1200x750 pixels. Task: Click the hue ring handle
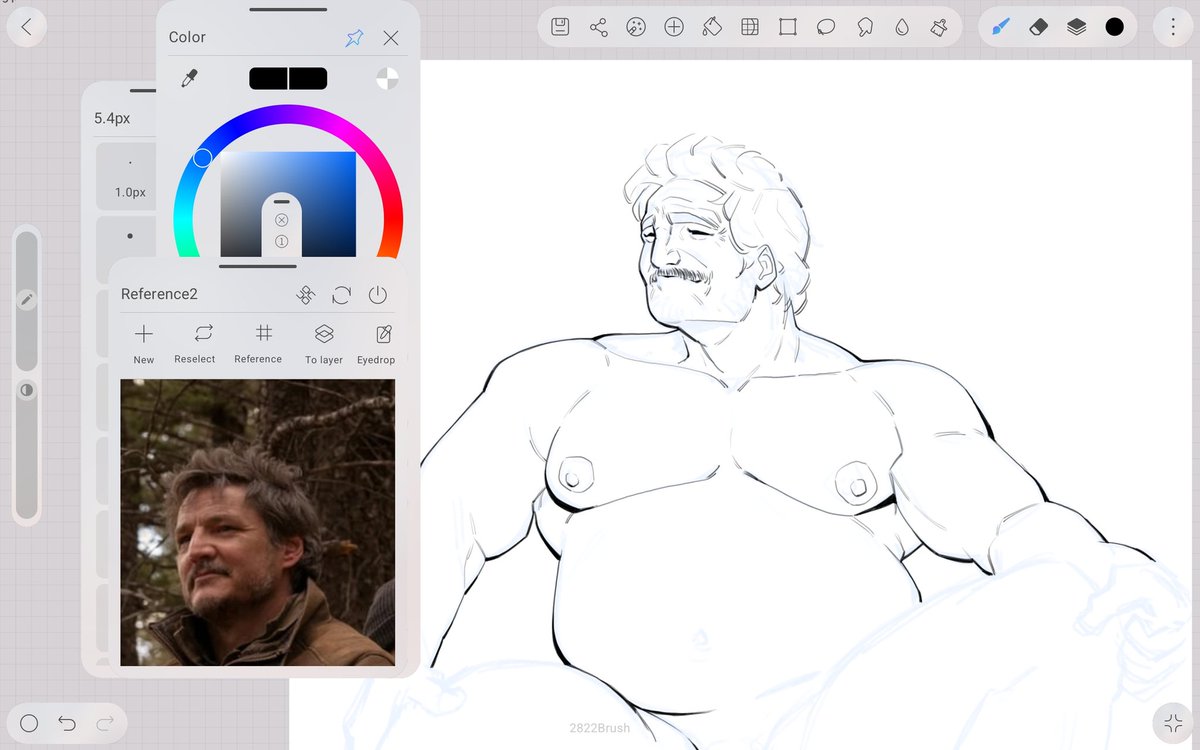[x=203, y=157]
